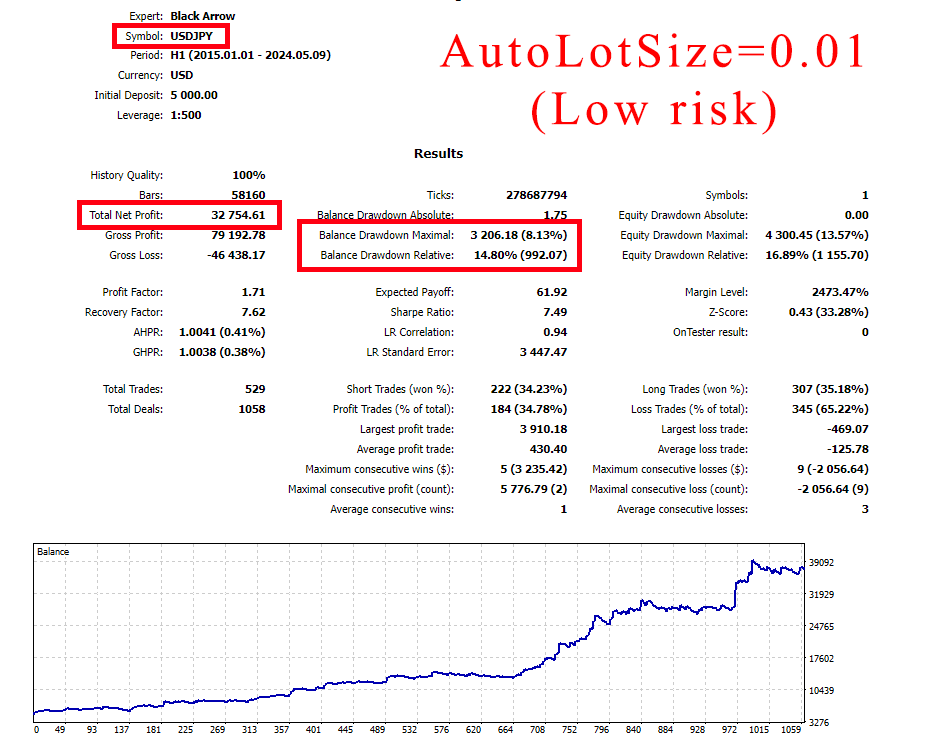The height and width of the screenshot is (740, 940).
Task: Click Maximal consecutive loss value -2 056.64 (9)
Action: point(833,489)
